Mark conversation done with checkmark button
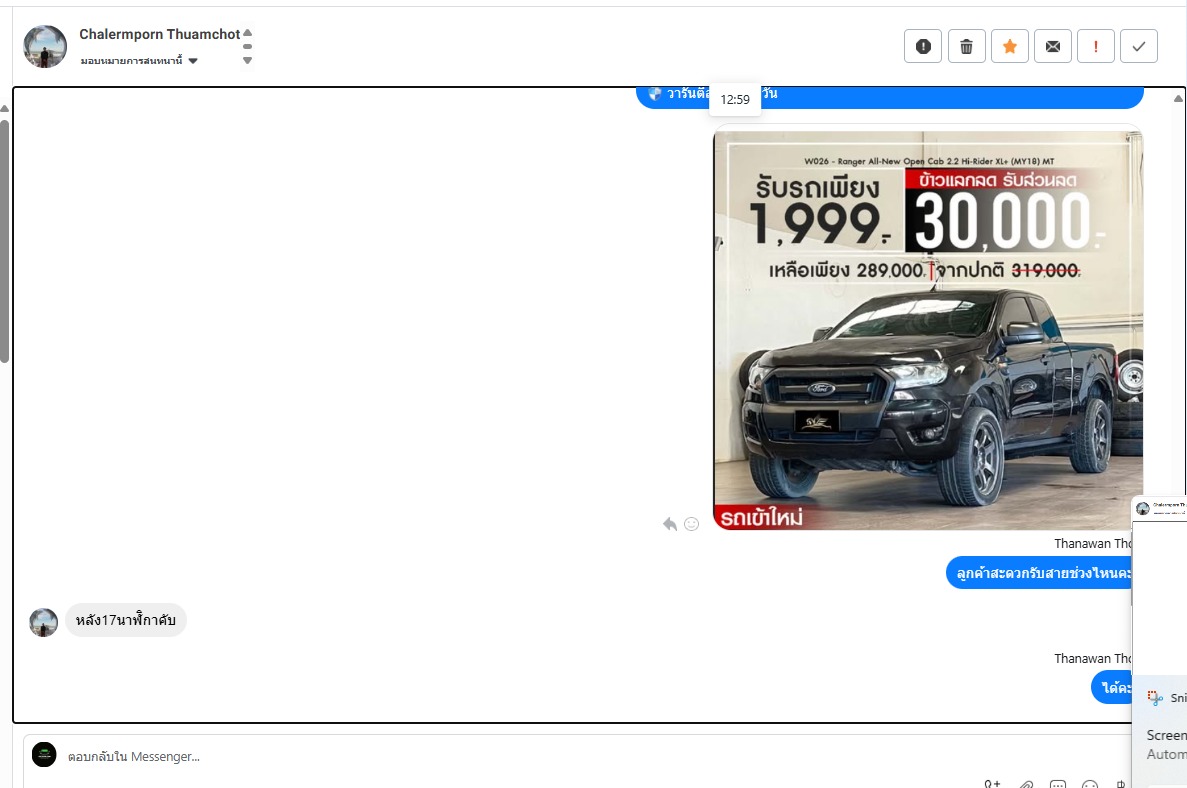1187x788 pixels. tap(1139, 47)
